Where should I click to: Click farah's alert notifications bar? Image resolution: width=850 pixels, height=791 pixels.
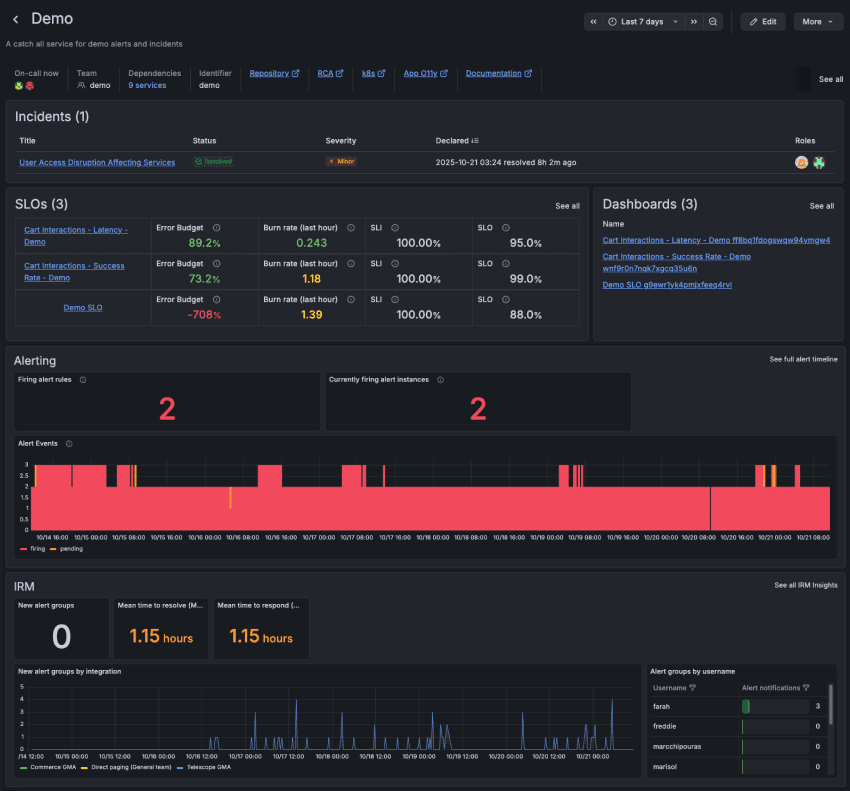pyautogui.click(x=746, y=706)
